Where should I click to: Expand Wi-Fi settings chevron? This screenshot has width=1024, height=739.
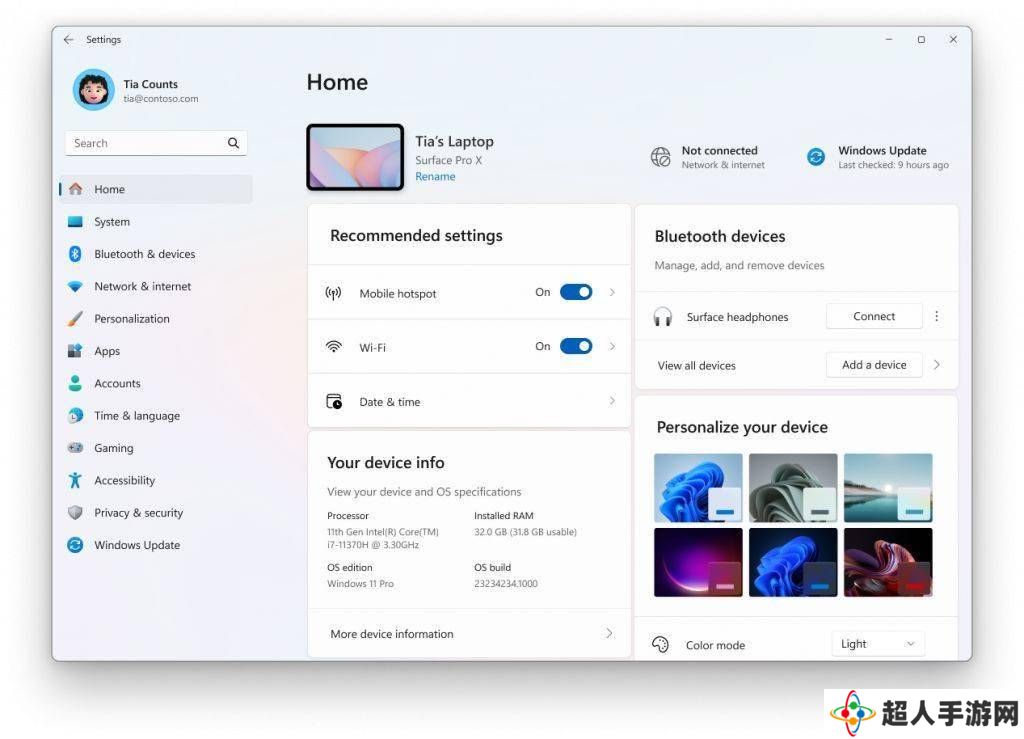(612, 346)
